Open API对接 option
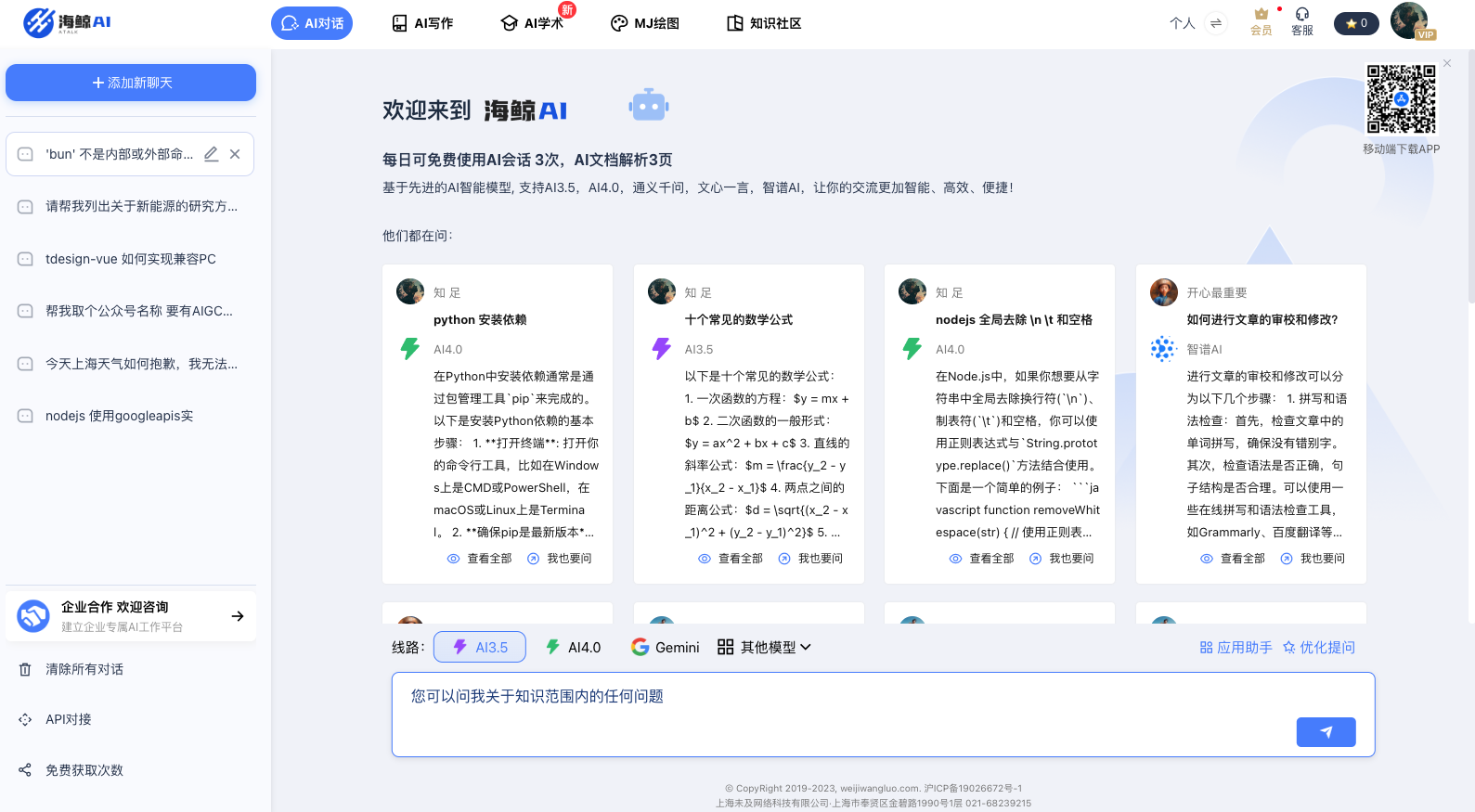1475x812 pixels. (56, 719)
